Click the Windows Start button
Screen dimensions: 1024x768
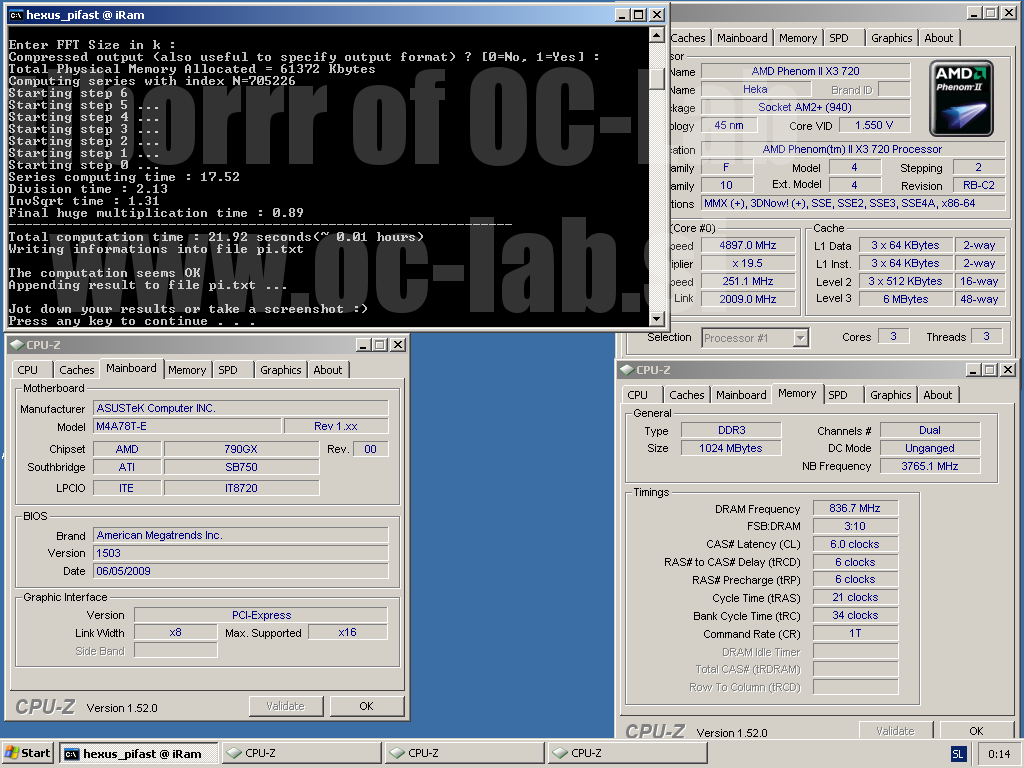(27, 753)
